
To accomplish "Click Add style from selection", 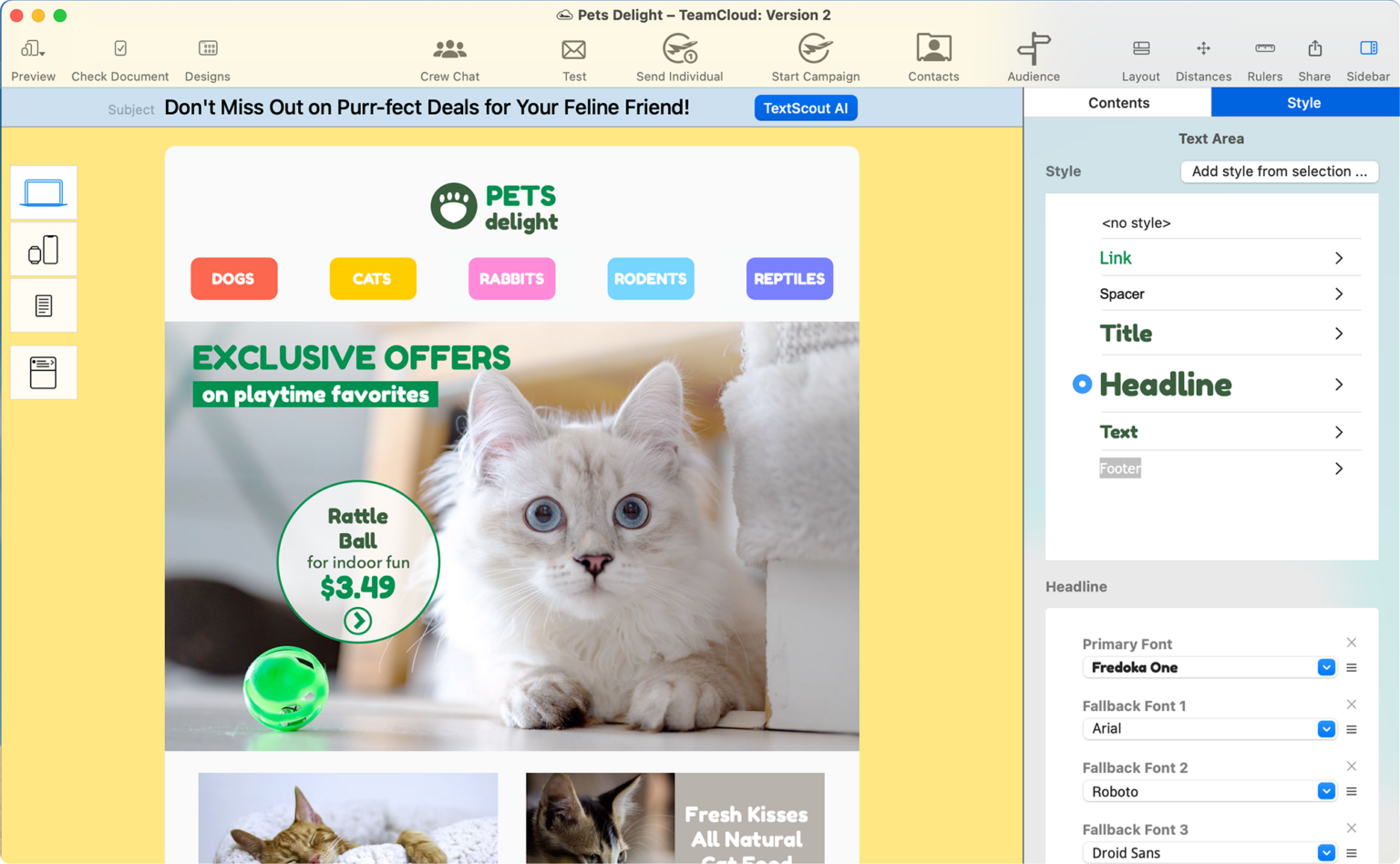I will (x=1279, y=171).
